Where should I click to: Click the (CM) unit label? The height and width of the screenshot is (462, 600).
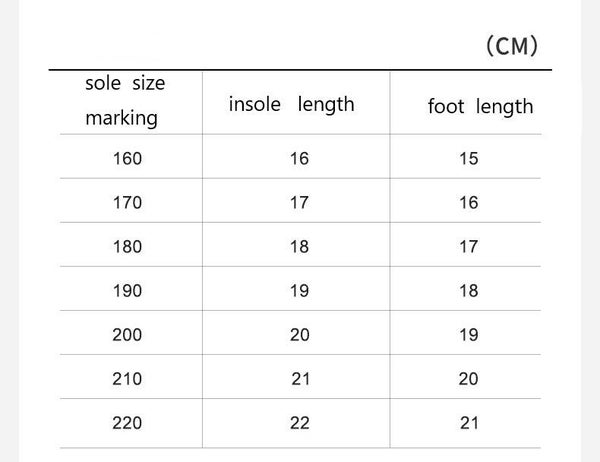coord(511,46)
